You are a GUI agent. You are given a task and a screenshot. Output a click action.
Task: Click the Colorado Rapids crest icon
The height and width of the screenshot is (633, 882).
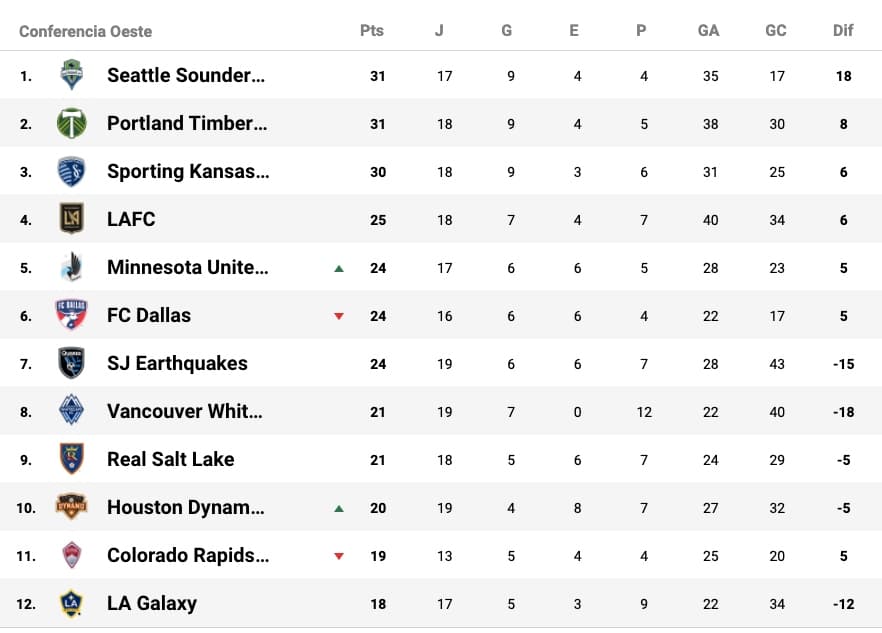(71, 555)
